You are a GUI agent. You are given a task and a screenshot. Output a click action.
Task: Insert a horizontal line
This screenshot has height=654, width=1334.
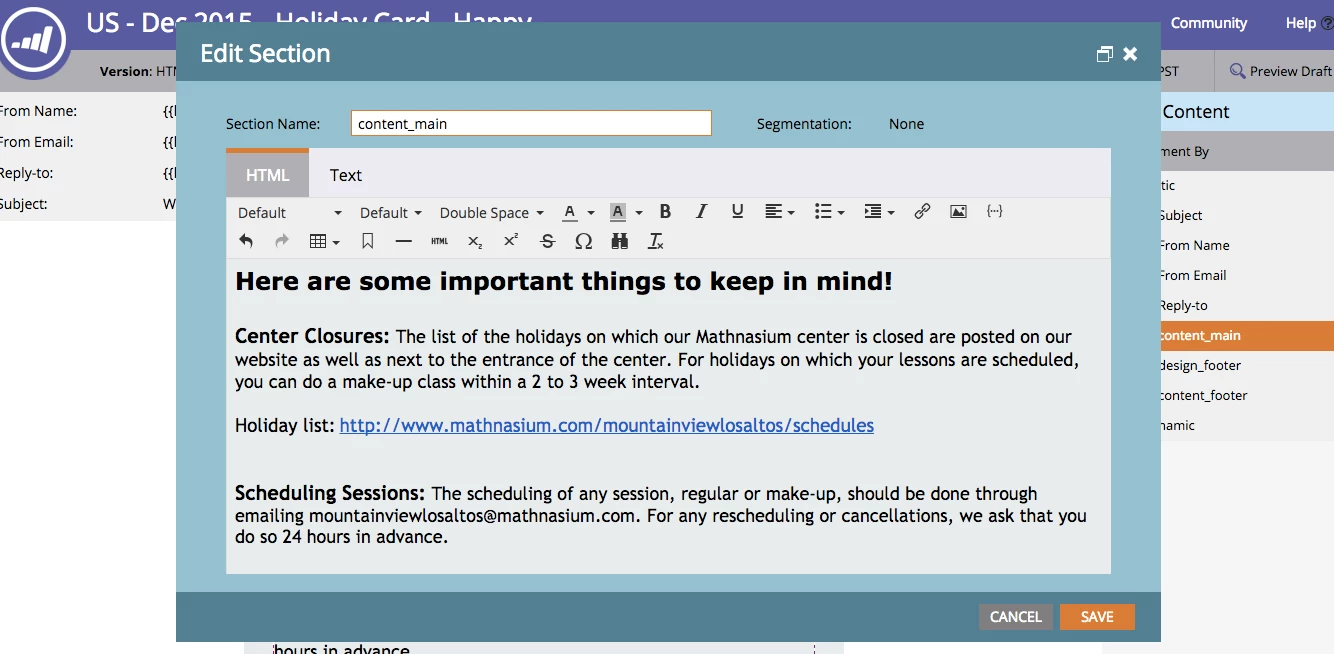tap(403, 241)
